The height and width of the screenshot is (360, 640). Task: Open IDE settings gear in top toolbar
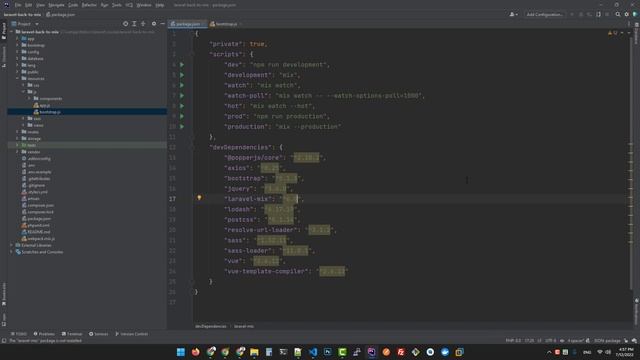tap(627, 14)
